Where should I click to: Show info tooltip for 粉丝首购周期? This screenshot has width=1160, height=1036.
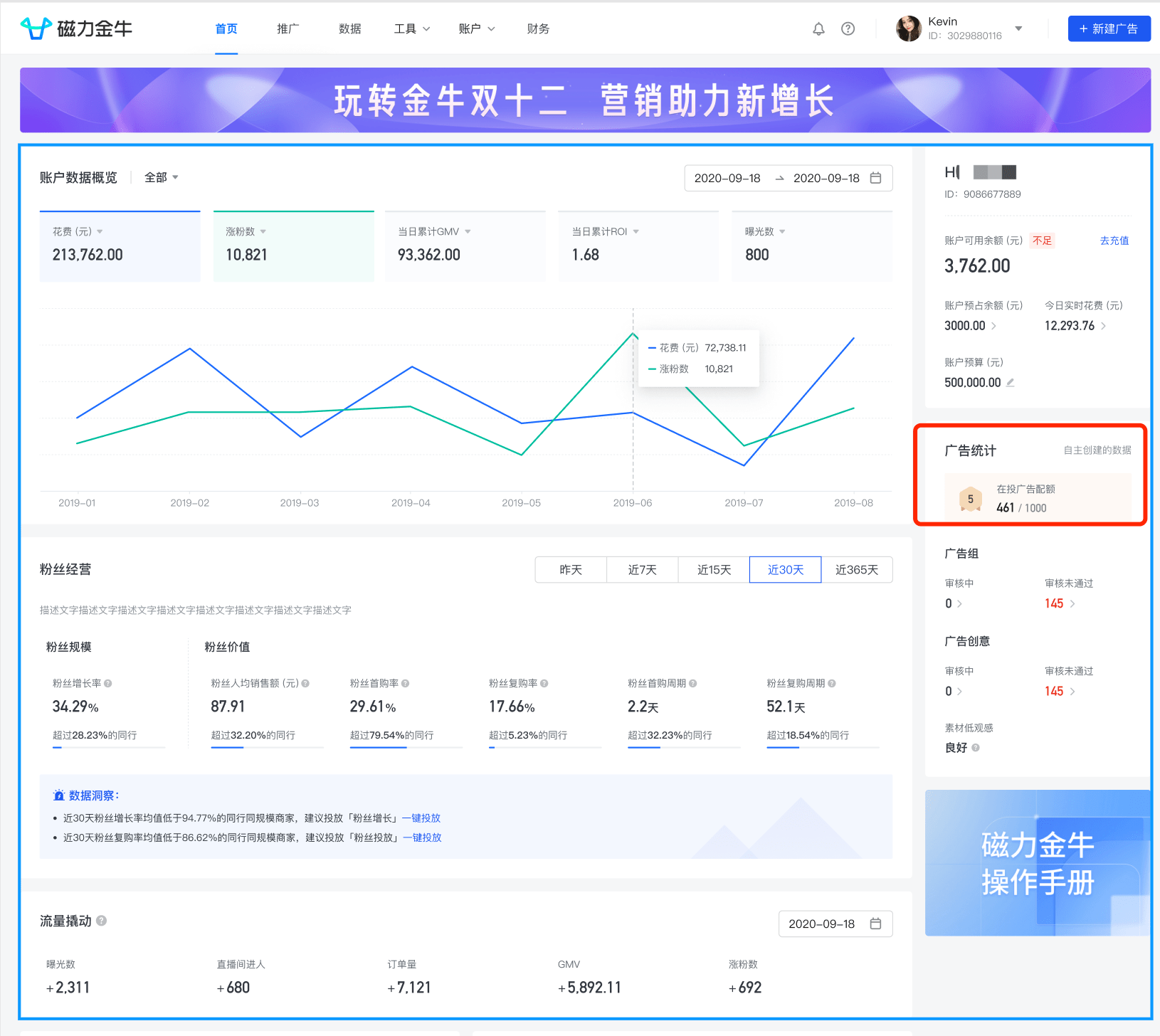[692, 683]
